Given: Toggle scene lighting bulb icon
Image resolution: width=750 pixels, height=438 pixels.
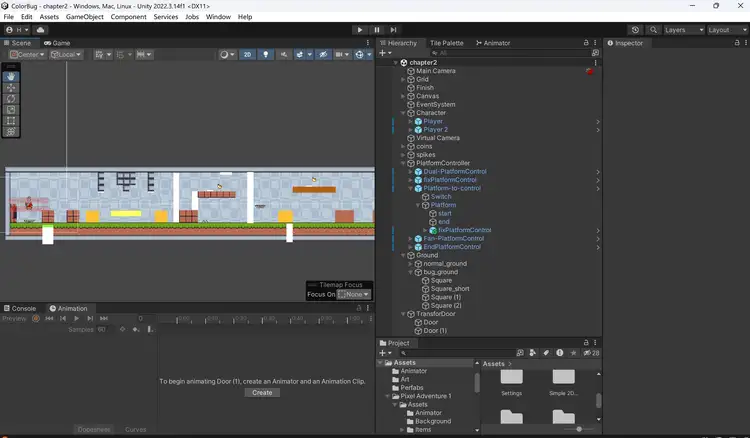Looking at the screenshot, I should [x=266, y=54].
